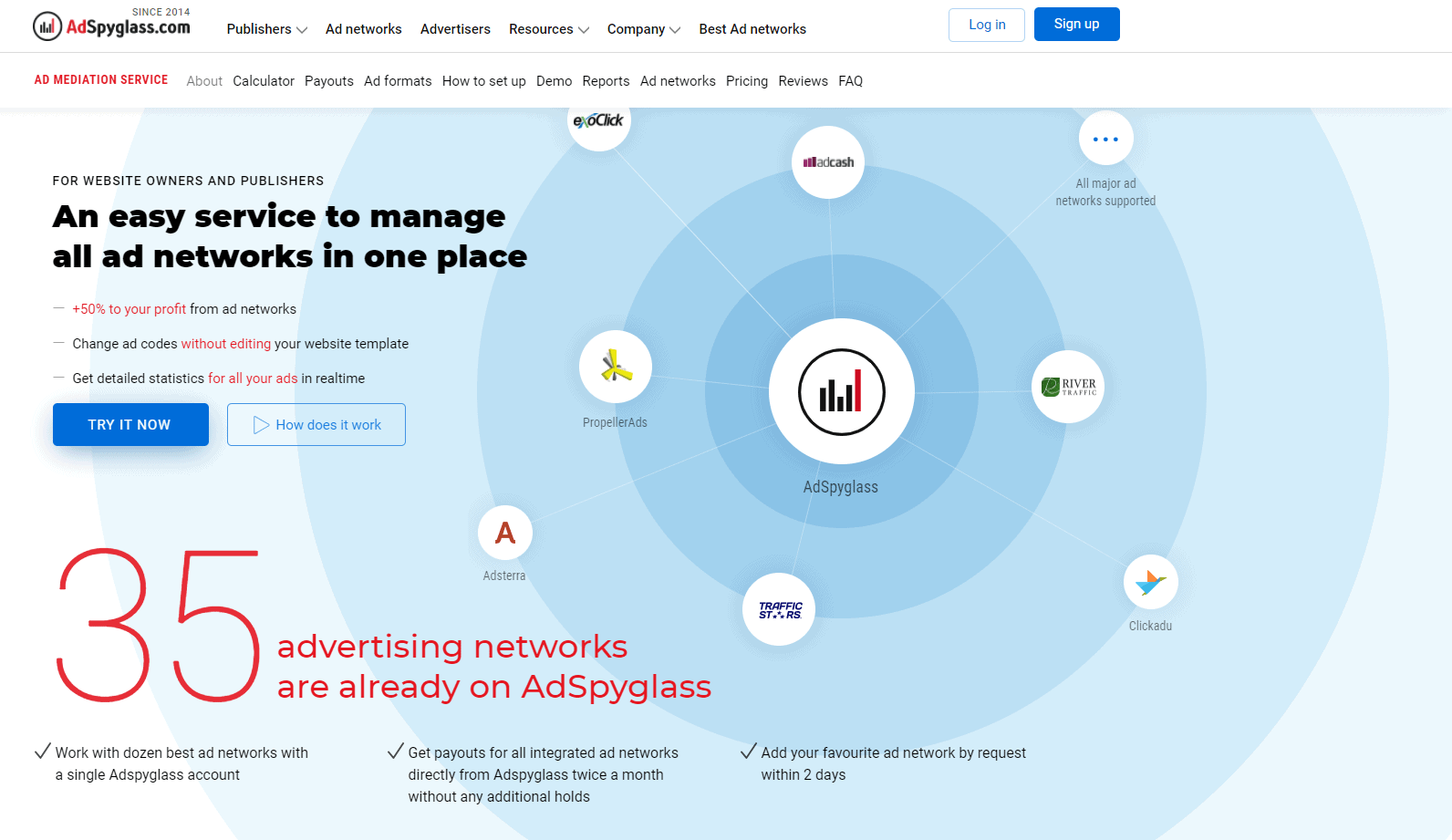Click the AdSpyglass.com logo in header
This screenshot has width=1452, height=840.
[111, 26]
